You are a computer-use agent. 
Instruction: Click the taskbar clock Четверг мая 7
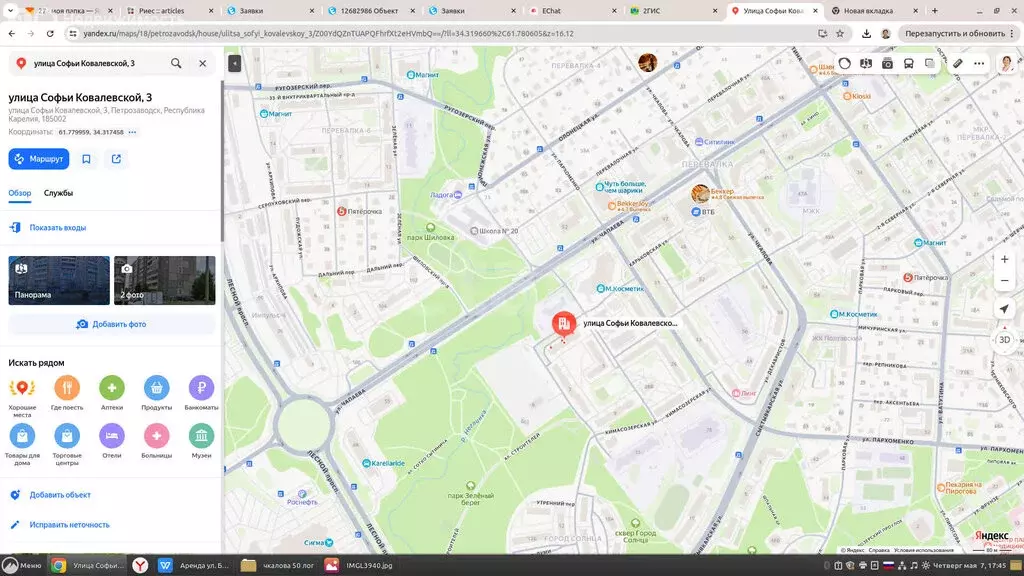[x=969, y=566]
